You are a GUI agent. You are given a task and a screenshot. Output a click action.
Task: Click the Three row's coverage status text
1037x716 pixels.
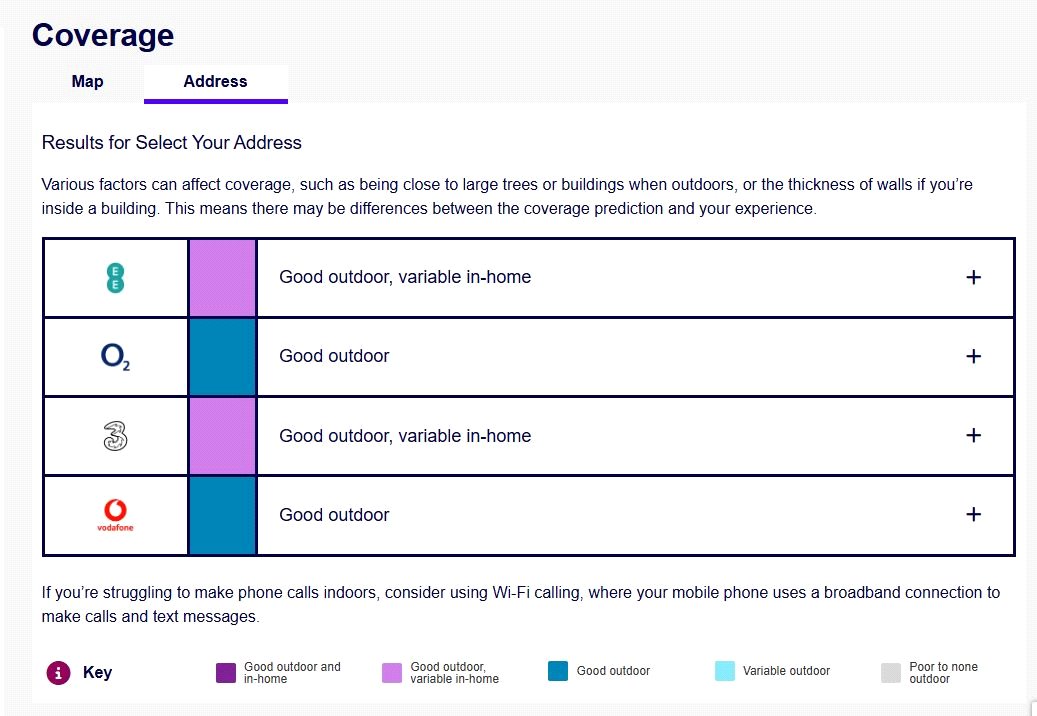(405, 436)
